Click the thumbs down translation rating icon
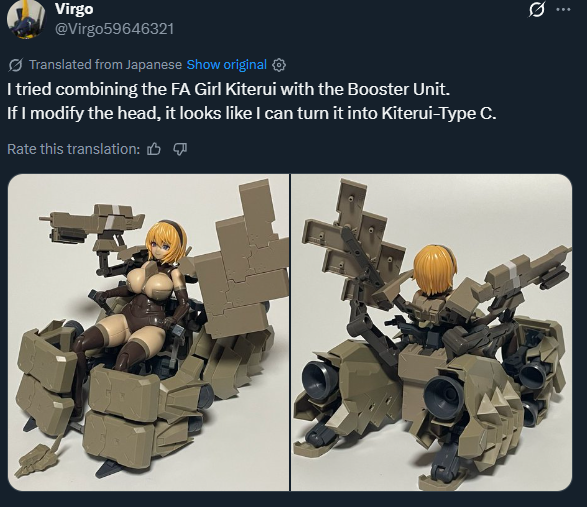 point(180,149)
